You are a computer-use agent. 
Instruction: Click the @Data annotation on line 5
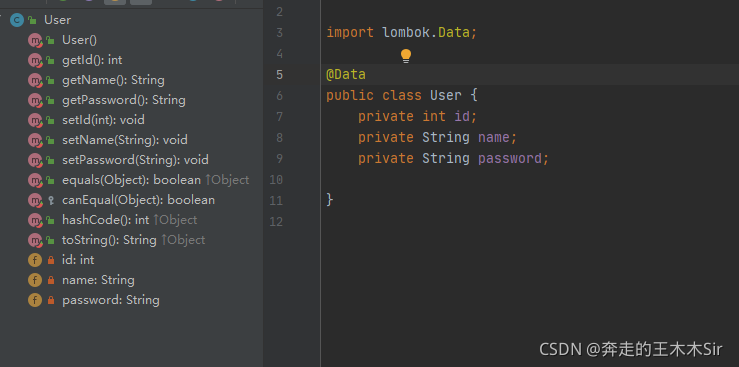click(346, 74)
